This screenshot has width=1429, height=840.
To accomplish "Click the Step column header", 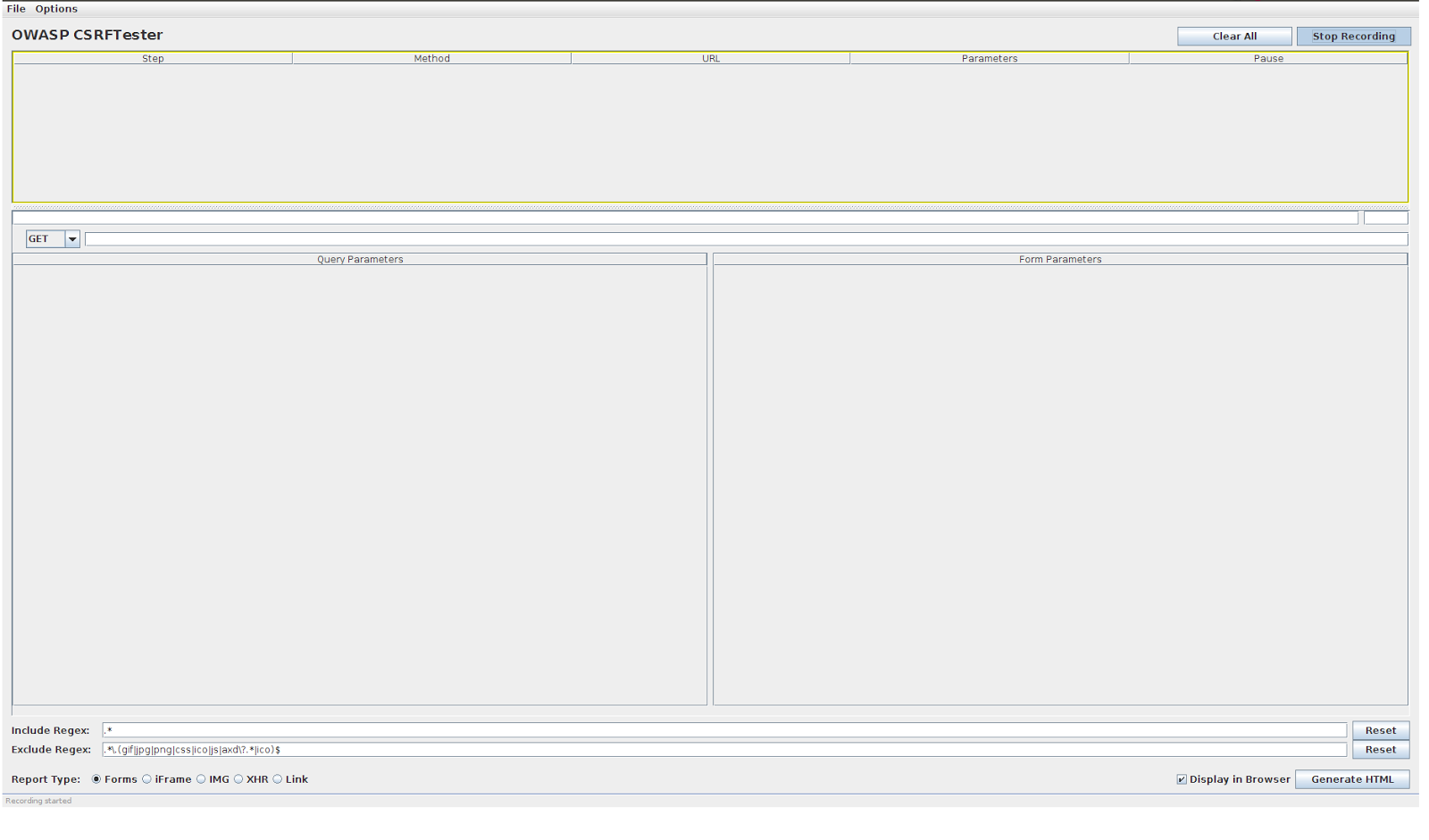I will (152, 58).
